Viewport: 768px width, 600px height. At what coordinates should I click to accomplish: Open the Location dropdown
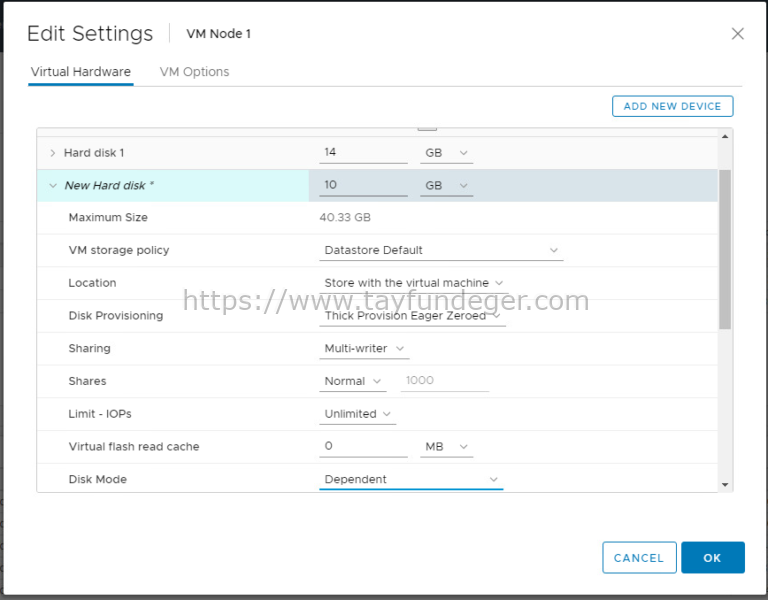pos(413,283)
